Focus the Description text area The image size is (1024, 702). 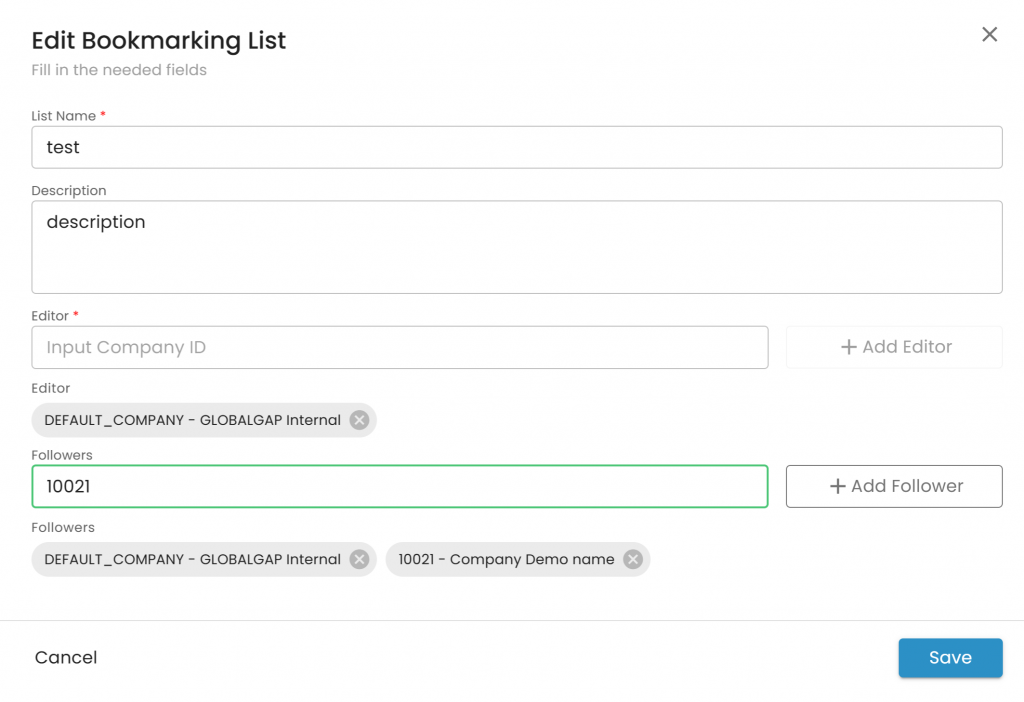(x=516, y=247)
